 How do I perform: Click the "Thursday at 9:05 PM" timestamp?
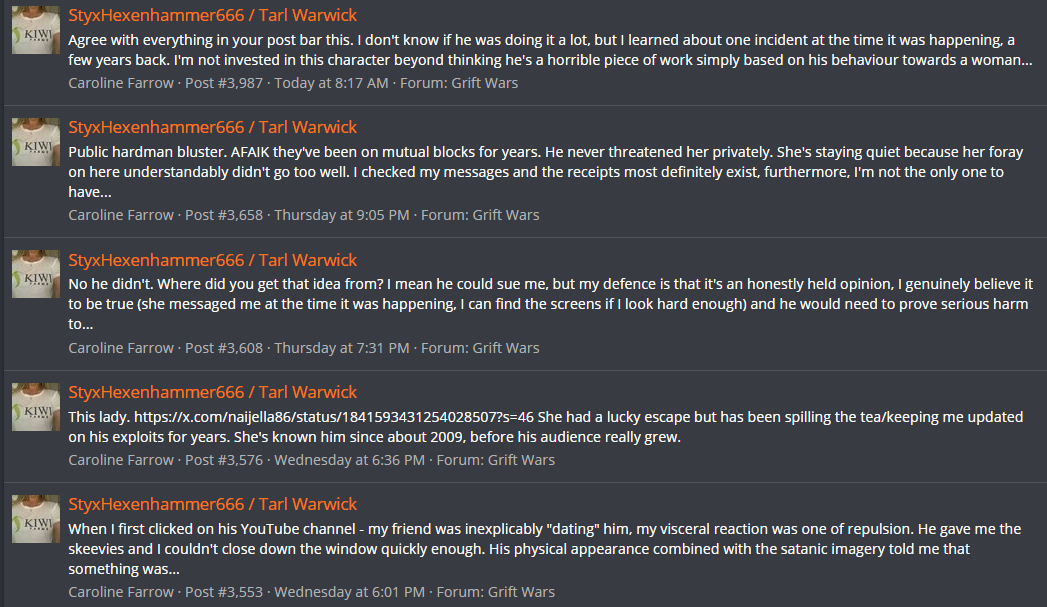click(342, 215)
